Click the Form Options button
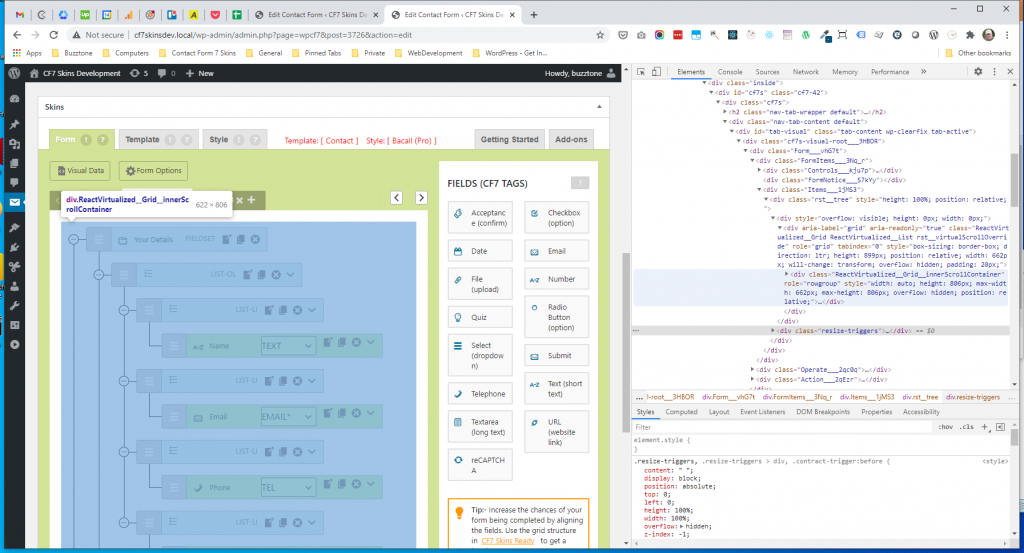 [153, 171]
